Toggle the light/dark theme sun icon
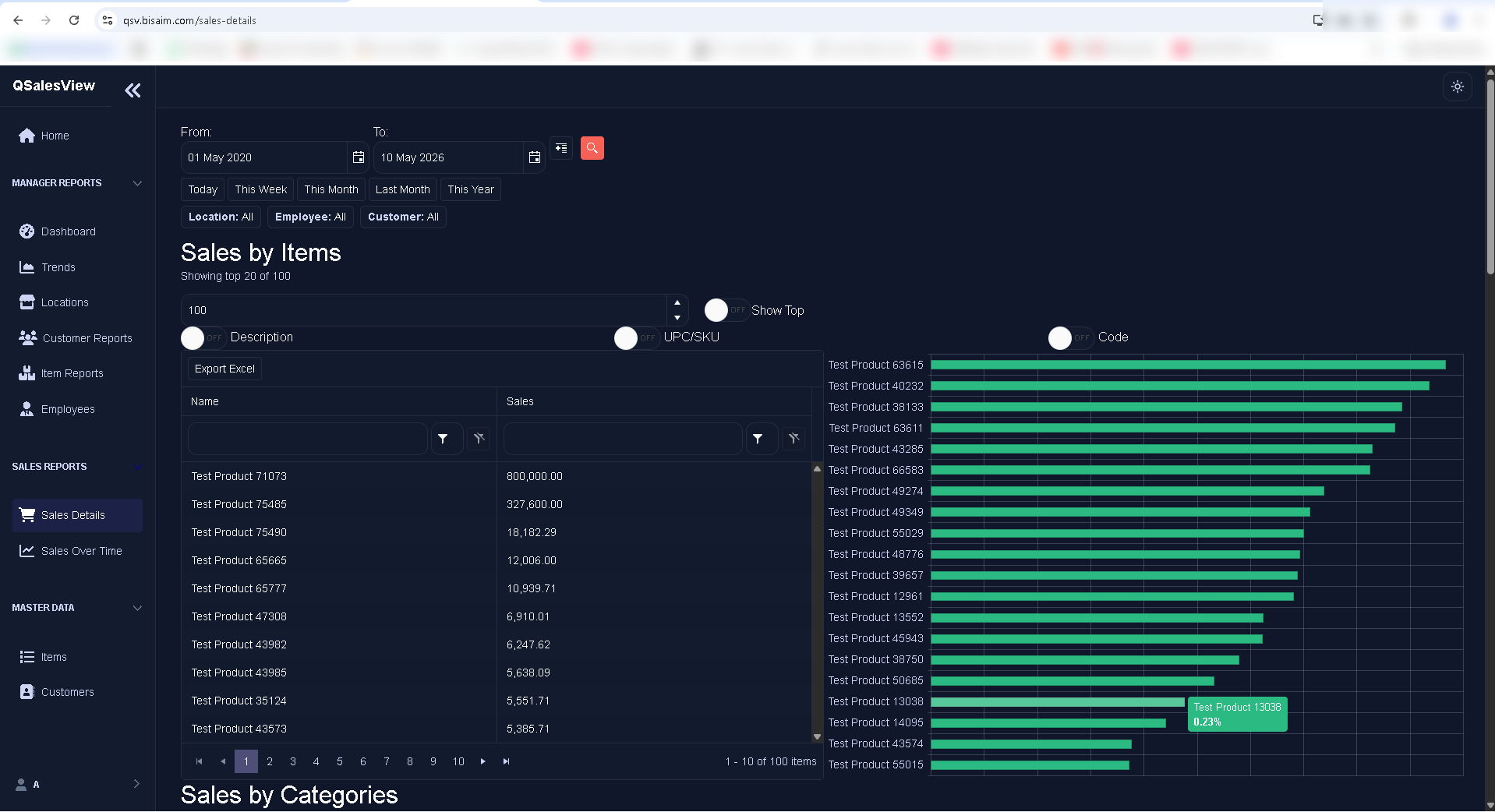 (1458, 86)
